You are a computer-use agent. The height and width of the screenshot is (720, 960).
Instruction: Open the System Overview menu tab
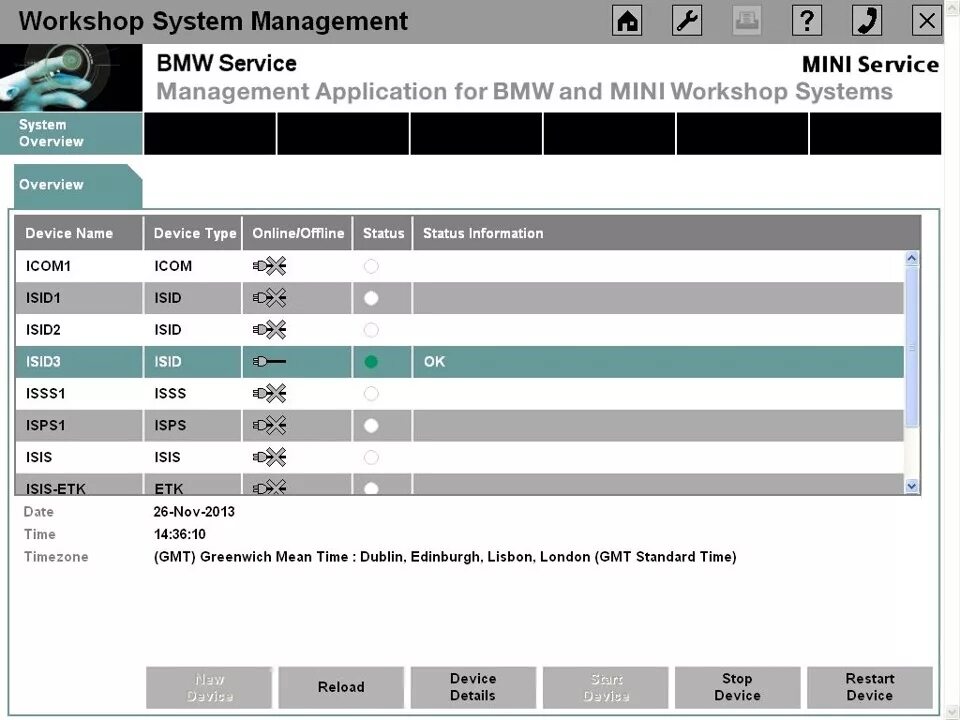[x=71, y=133]
